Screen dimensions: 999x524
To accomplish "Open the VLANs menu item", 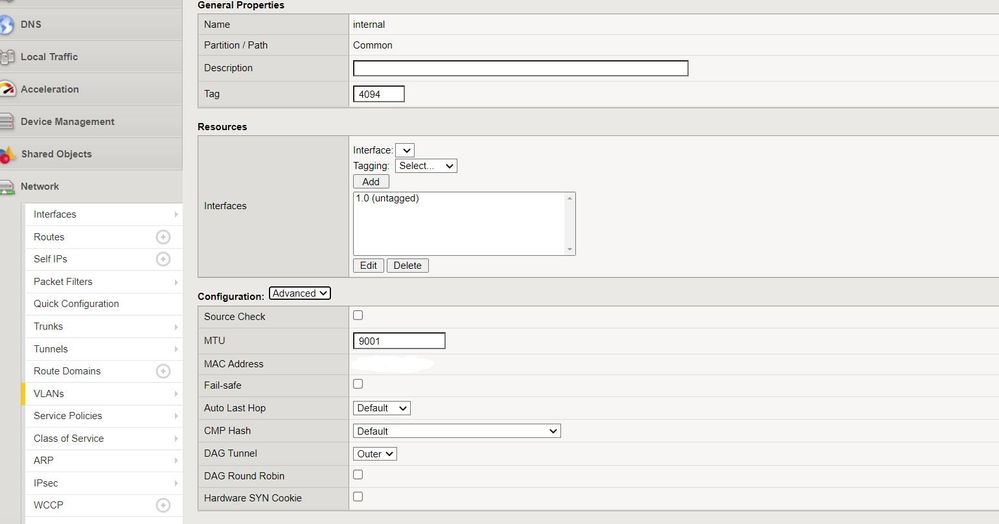I will pos(49,394).
